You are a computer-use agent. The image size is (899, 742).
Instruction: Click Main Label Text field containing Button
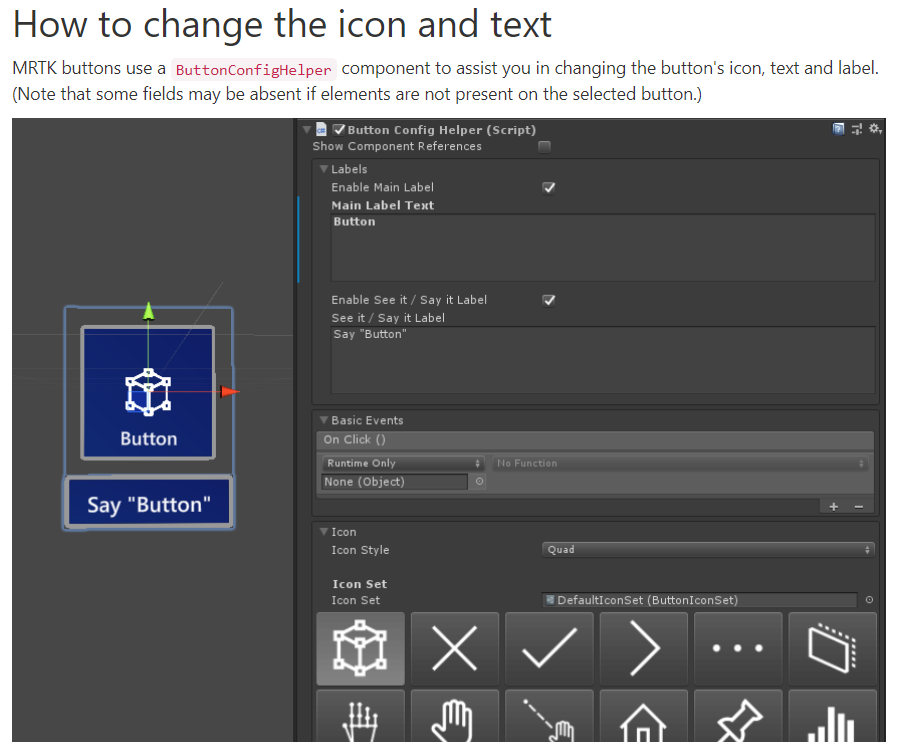(603, 248)
